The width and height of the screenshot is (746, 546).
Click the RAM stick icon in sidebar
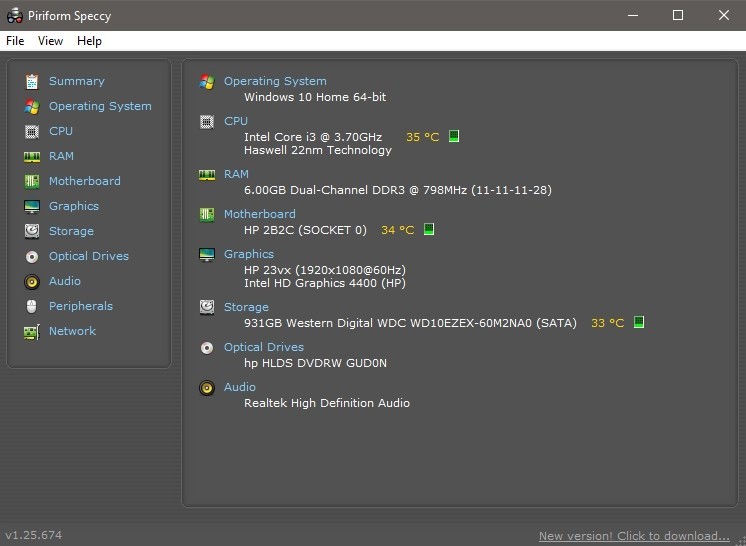click(32, 156)
